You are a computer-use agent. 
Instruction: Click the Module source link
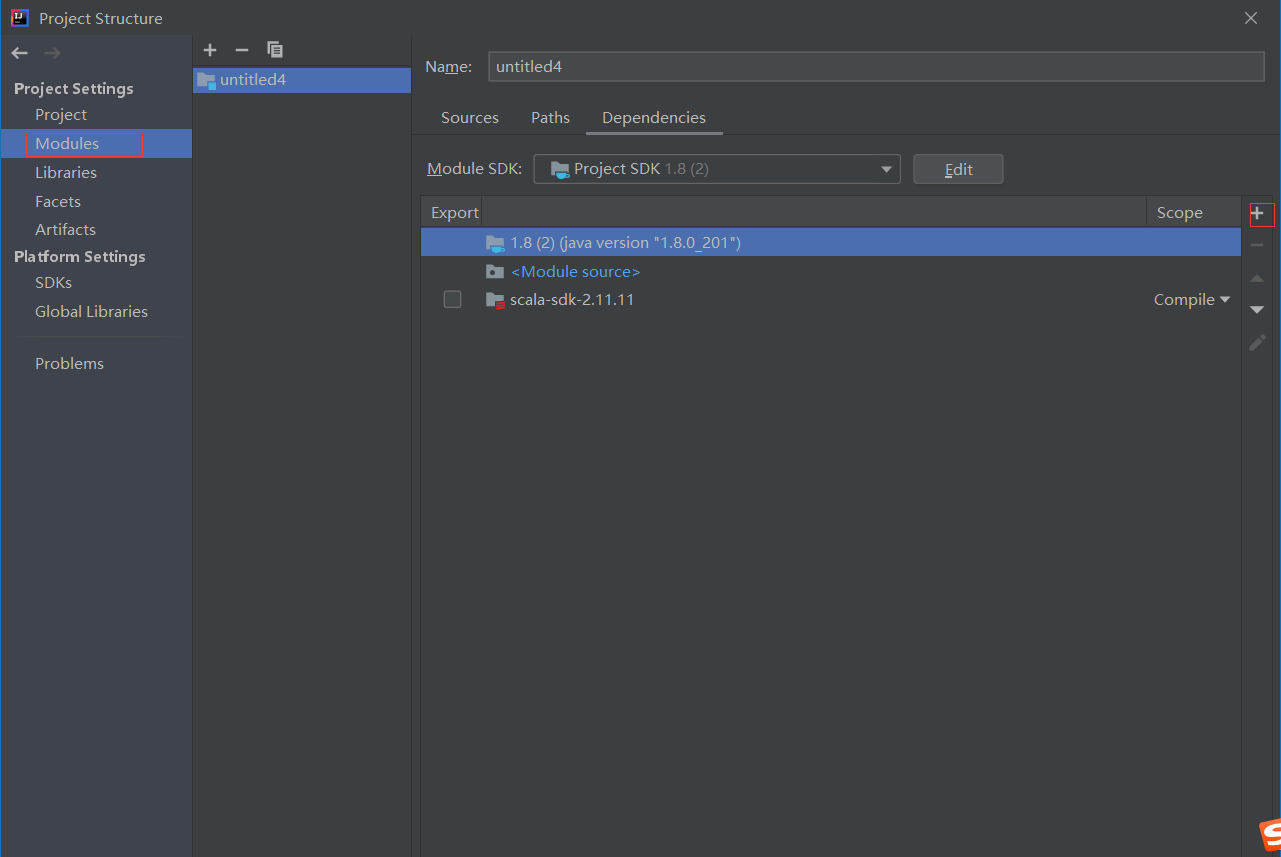click(575, 272)
